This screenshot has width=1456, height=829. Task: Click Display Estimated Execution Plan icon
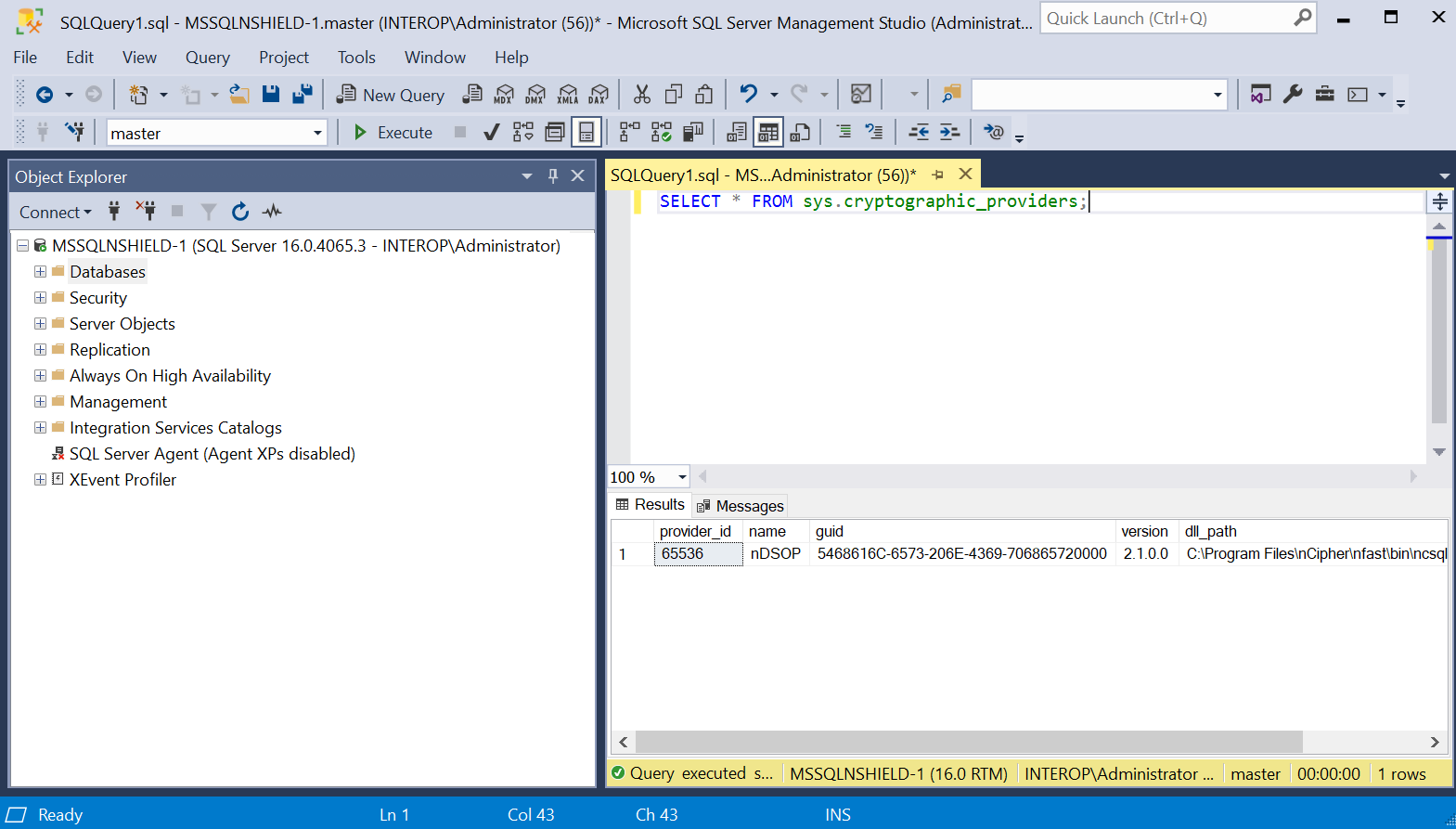pos(523,132)
